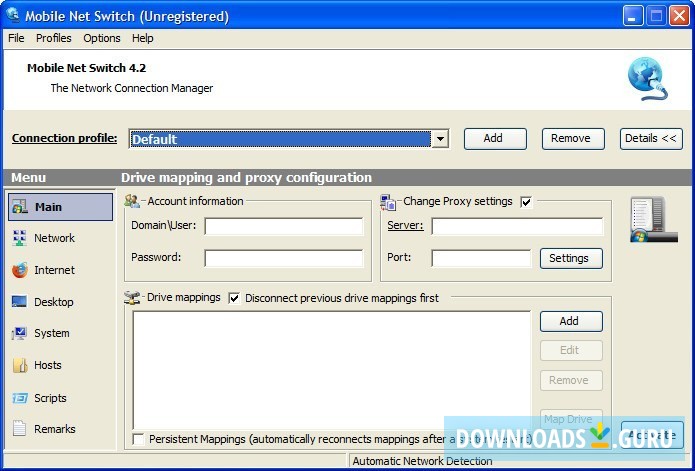This screenshot has width=695, height=471.
Task: Remove the selected connection profile
Action: click(x=573, y=139)
